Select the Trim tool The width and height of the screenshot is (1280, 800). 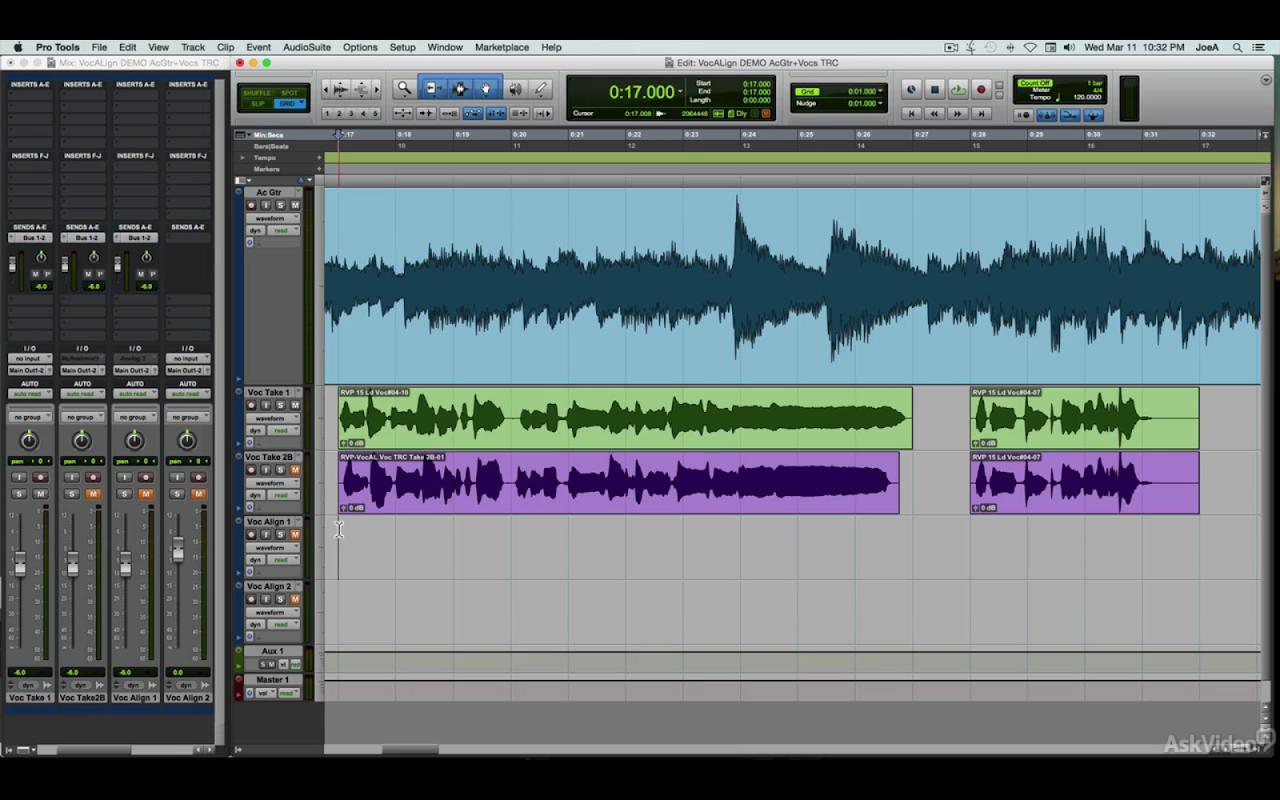tap(432, 89)
